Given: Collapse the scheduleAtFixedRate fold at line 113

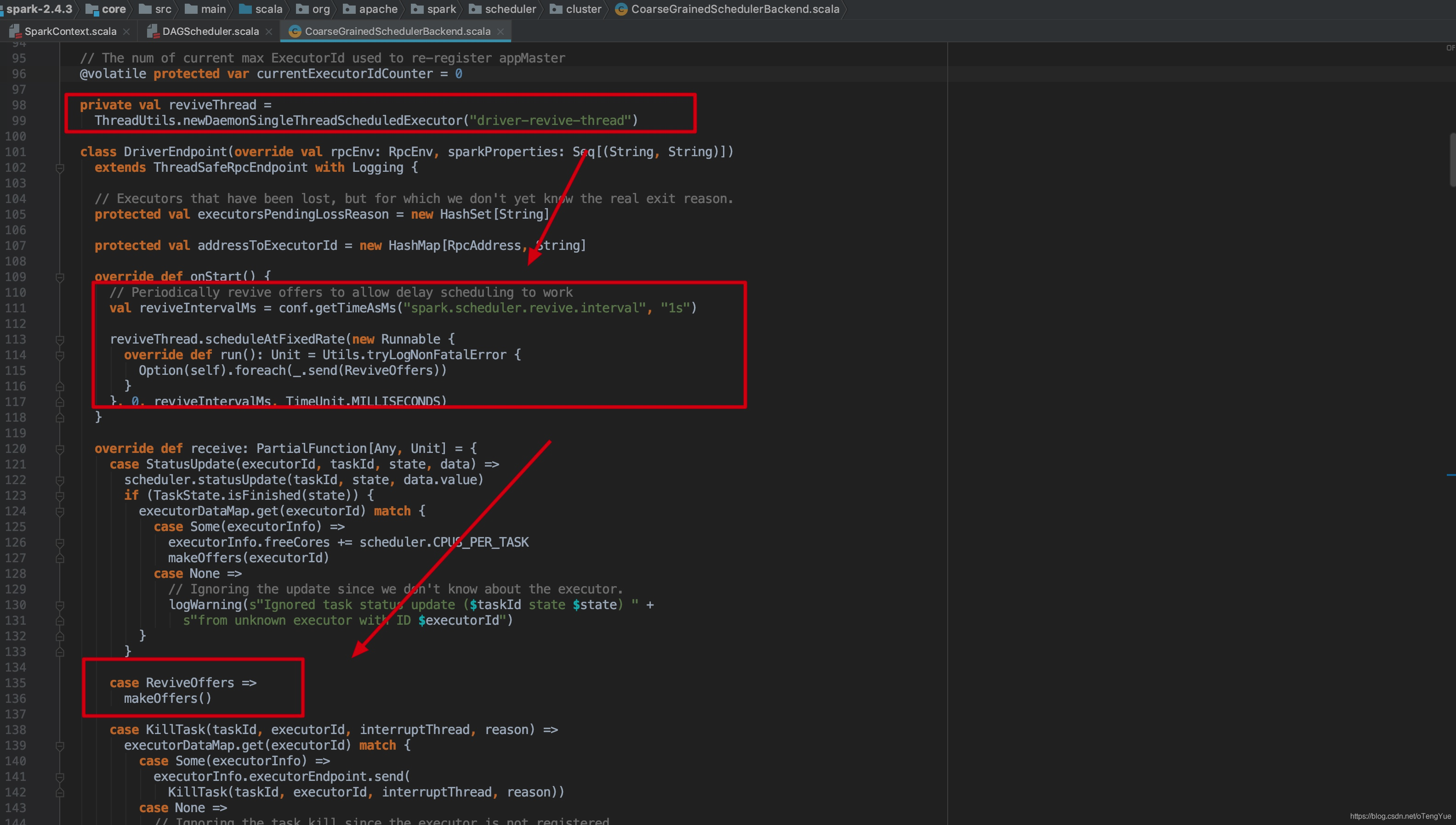Looking at the screenshot, I should pos(59,340).
